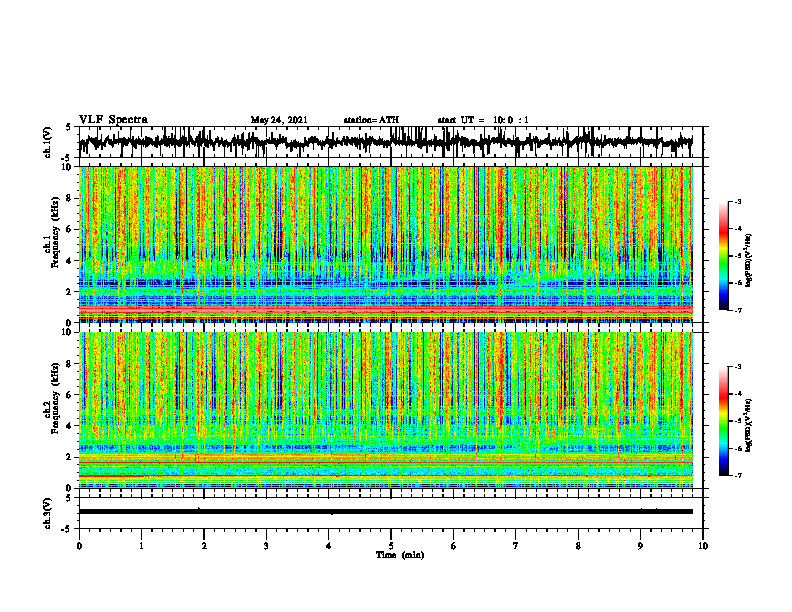792x612 pixels.
Task: Click the time-axis tick label 3
Action: click(x=266, y=546)
